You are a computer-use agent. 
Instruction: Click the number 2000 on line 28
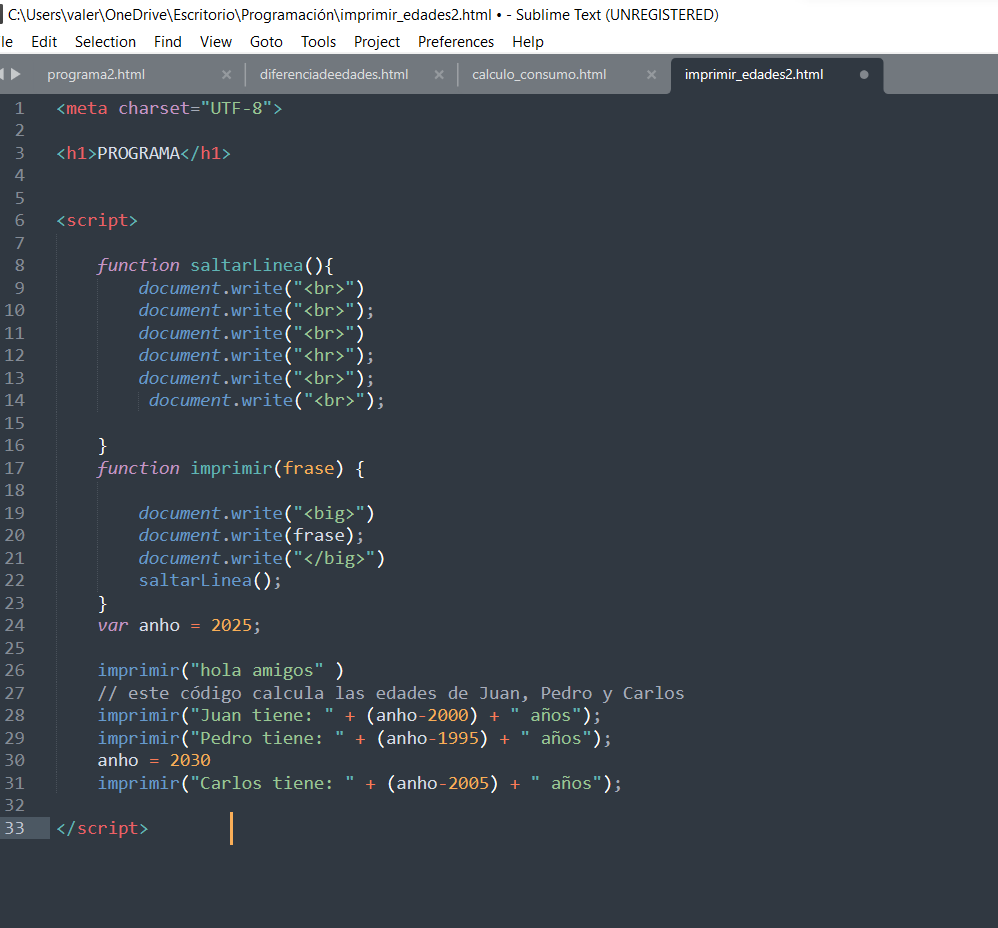(448, 716)
